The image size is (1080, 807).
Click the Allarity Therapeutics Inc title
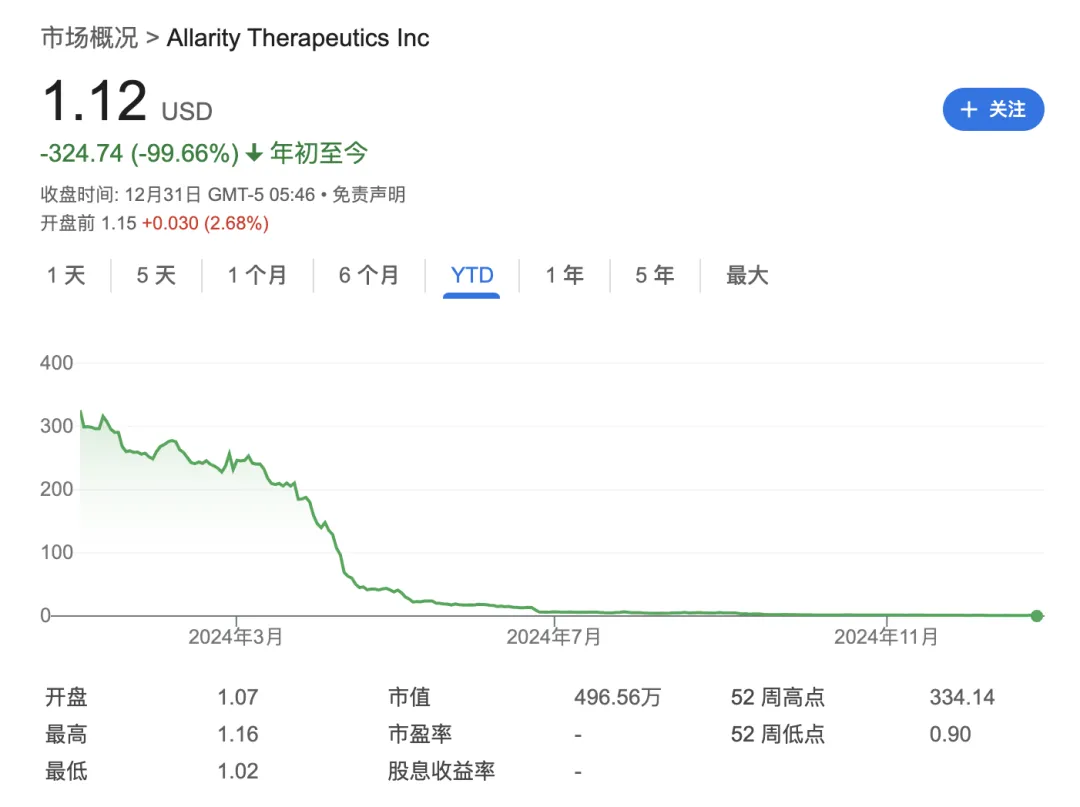coord(298,38)
